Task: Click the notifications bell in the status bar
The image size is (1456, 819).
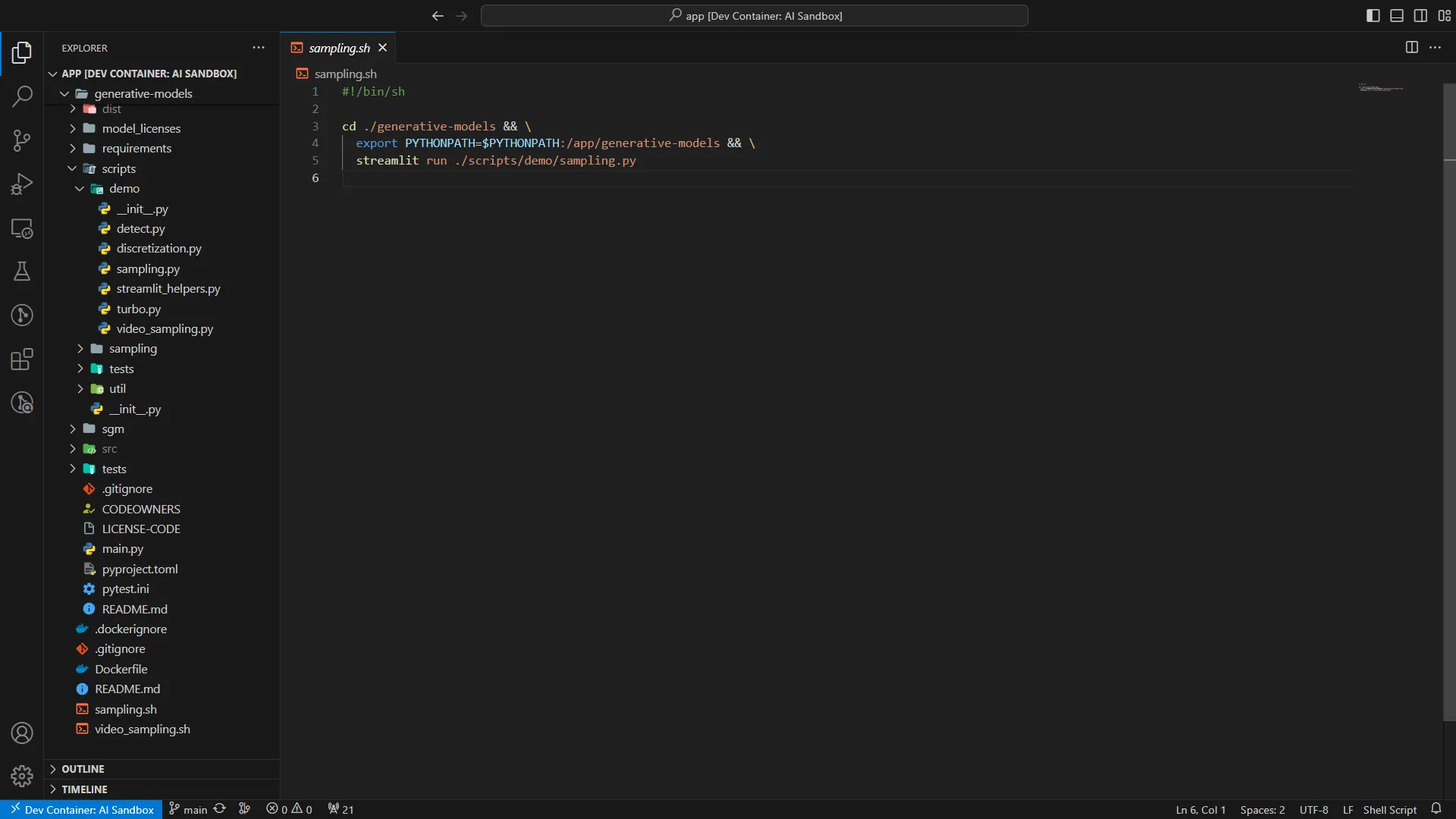Action: pyautogui.click(x=1436, y=809)
